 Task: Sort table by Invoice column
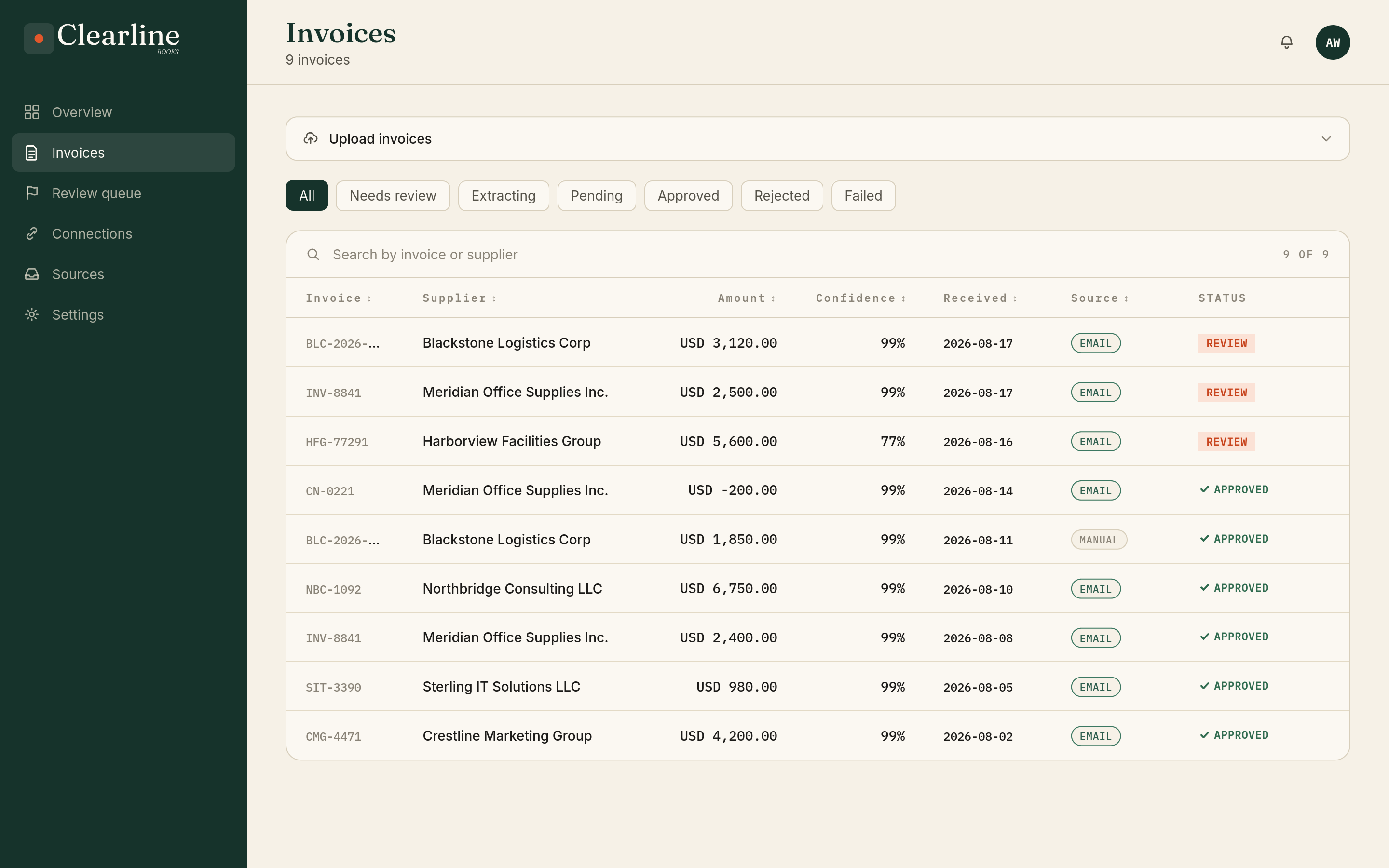point(338,298)
